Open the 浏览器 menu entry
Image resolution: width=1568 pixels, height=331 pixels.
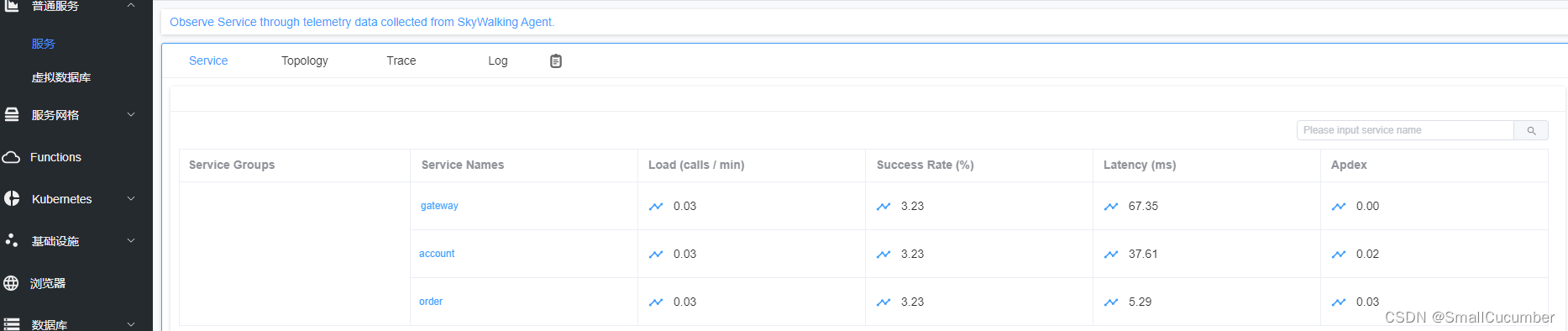point(48,283)
